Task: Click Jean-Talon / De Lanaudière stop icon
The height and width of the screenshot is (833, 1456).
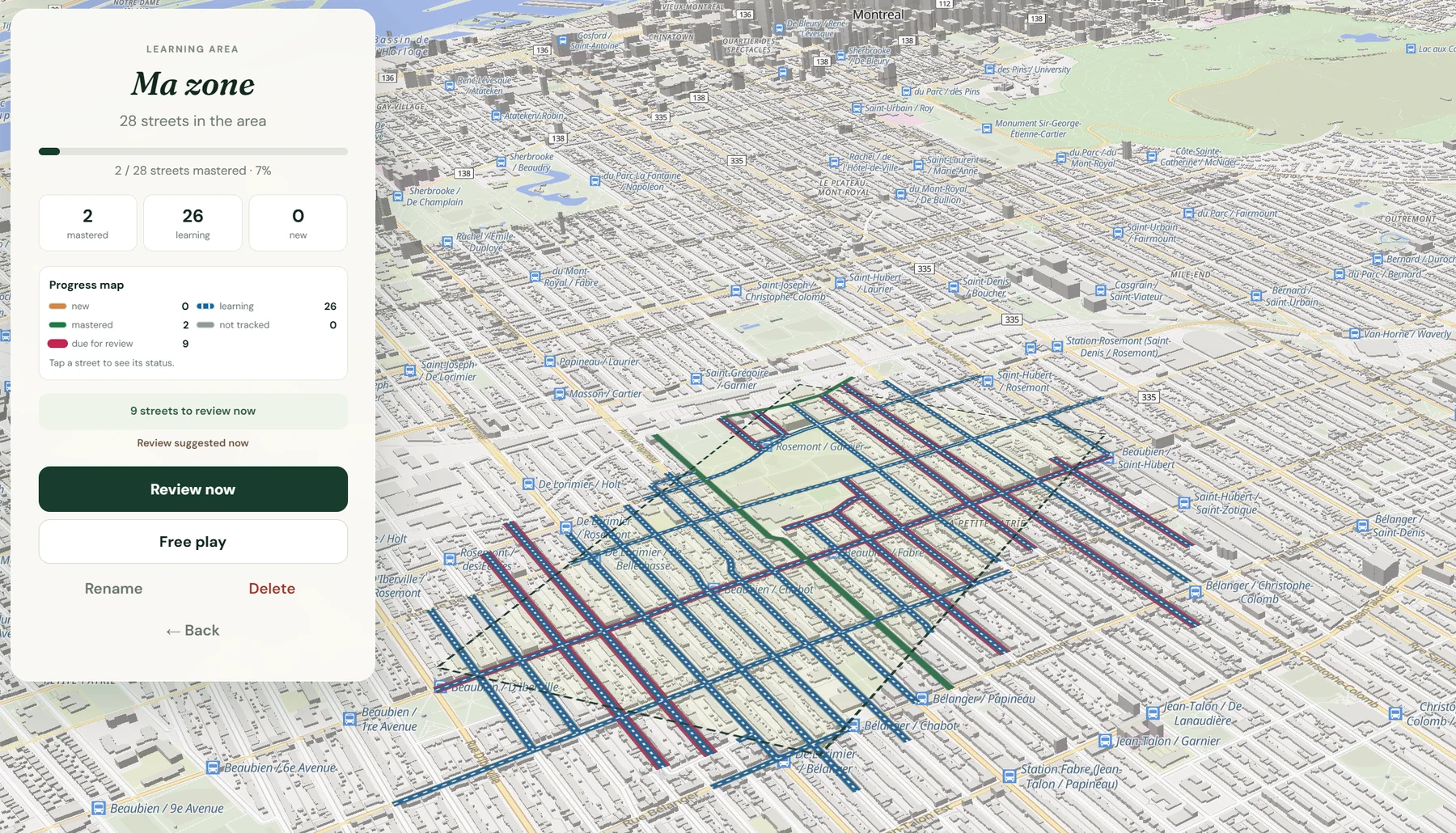Action: (1153, 713)
